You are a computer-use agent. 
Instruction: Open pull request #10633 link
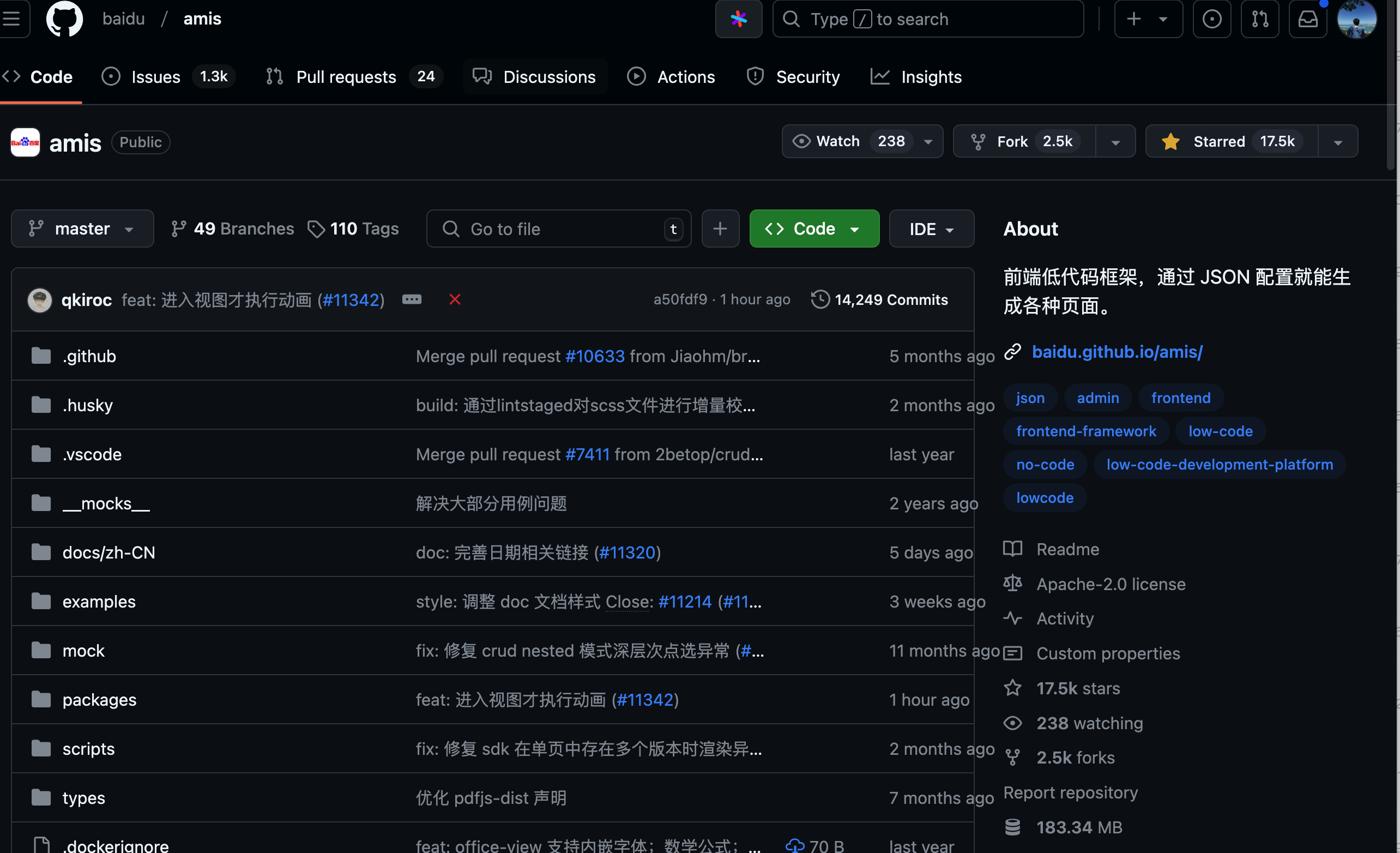(595, 356)
